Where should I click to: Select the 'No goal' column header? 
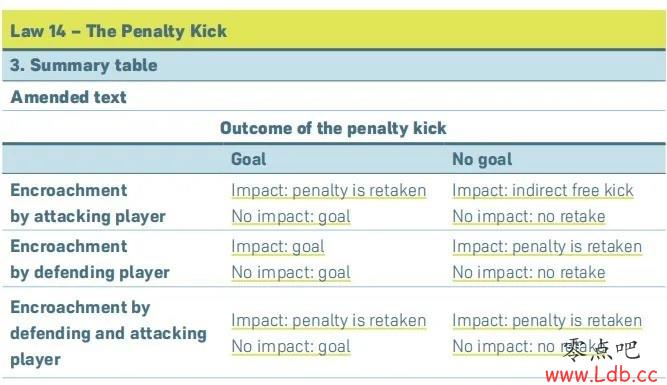click(482, 160)
